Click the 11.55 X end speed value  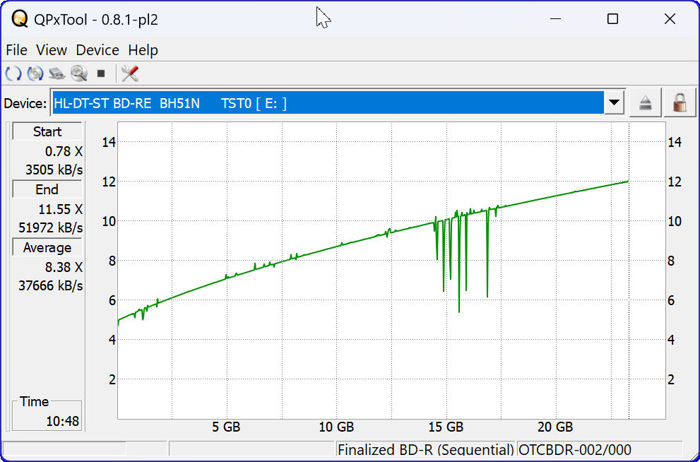(60, 209)
